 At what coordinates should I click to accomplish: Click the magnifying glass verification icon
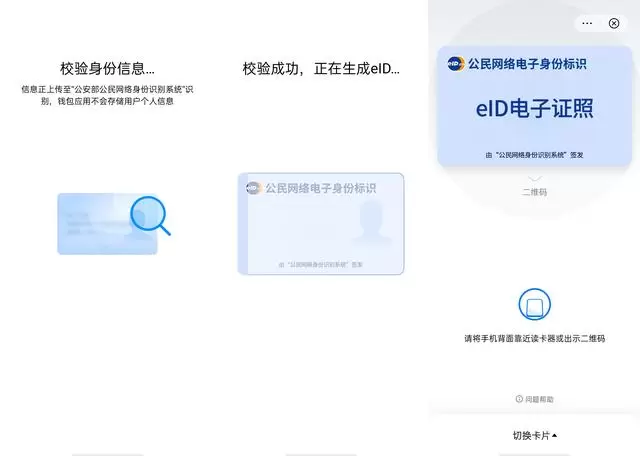(150, 214)
